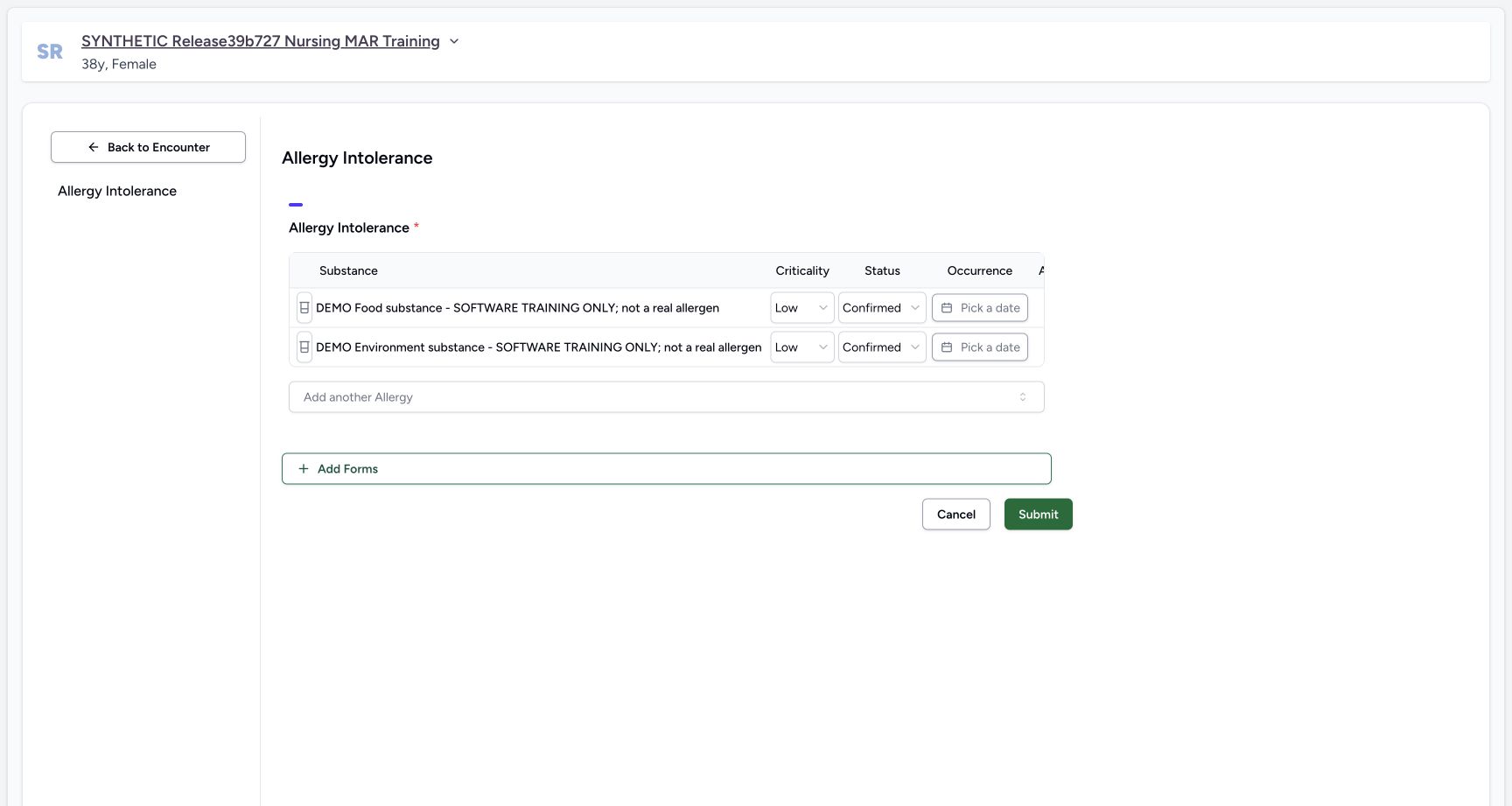This screenshot has width=1512, height=806.
Task: Cancel the allergy intolerance form
Action: [956, 515]
